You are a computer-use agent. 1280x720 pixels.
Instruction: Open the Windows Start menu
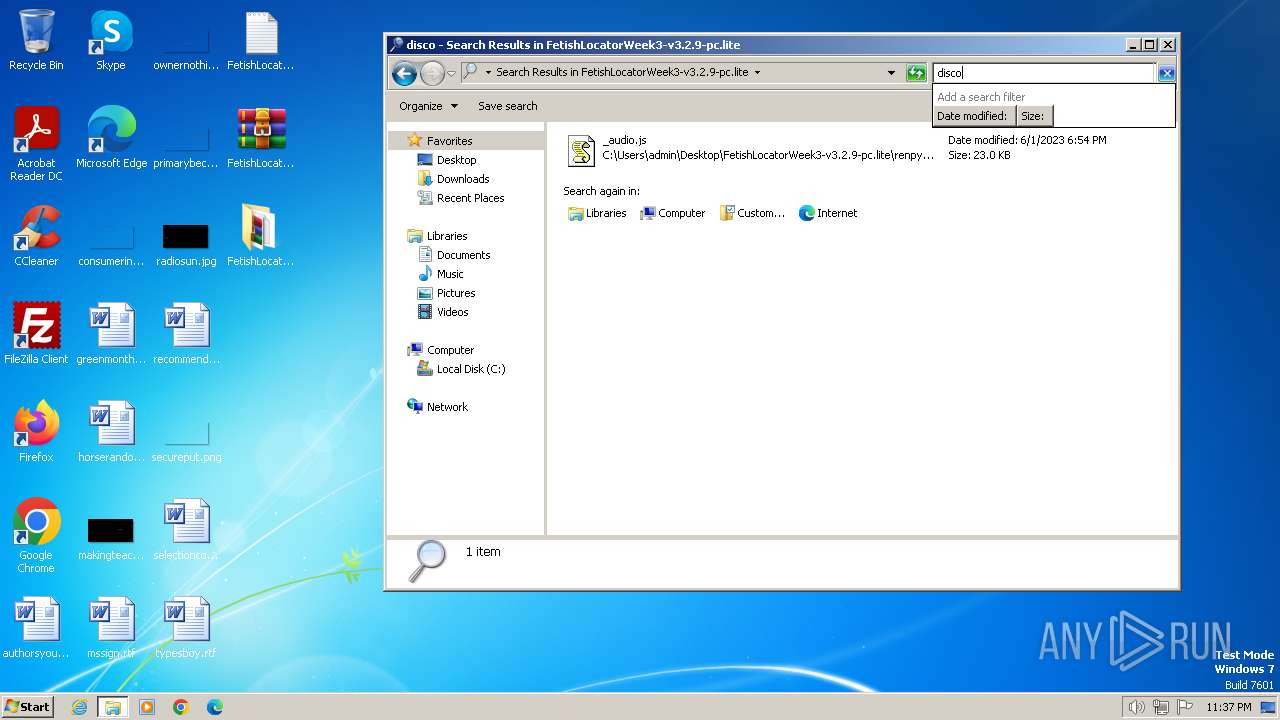pos(27,706)
